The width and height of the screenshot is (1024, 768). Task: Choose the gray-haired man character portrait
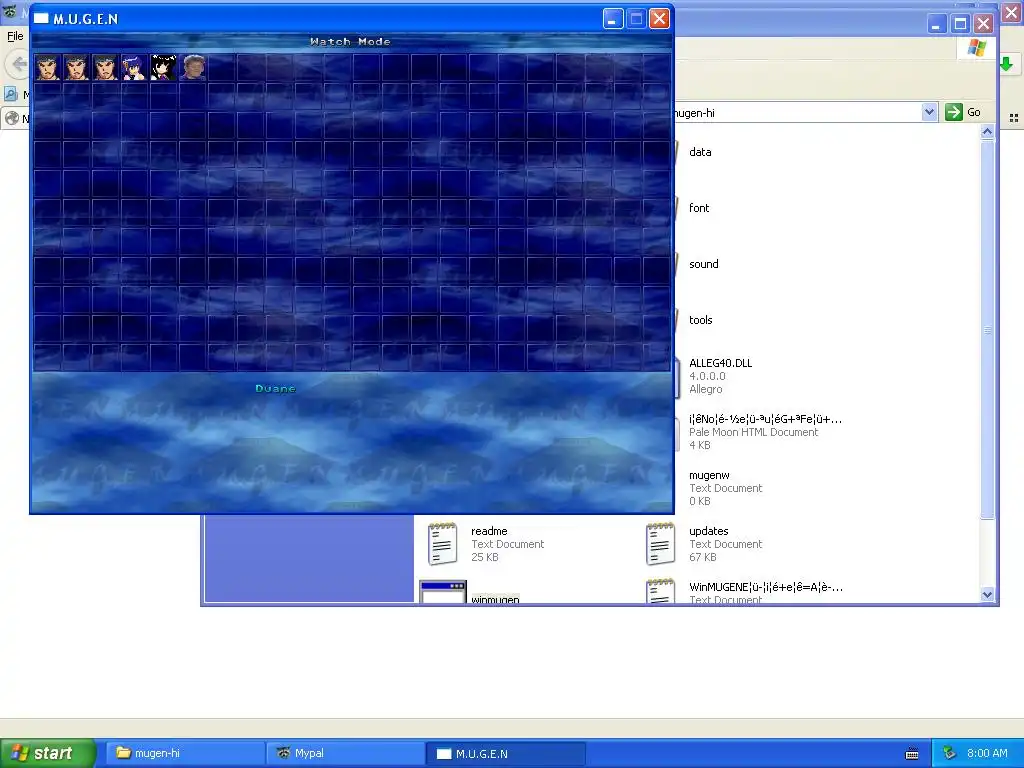[193, 68]
